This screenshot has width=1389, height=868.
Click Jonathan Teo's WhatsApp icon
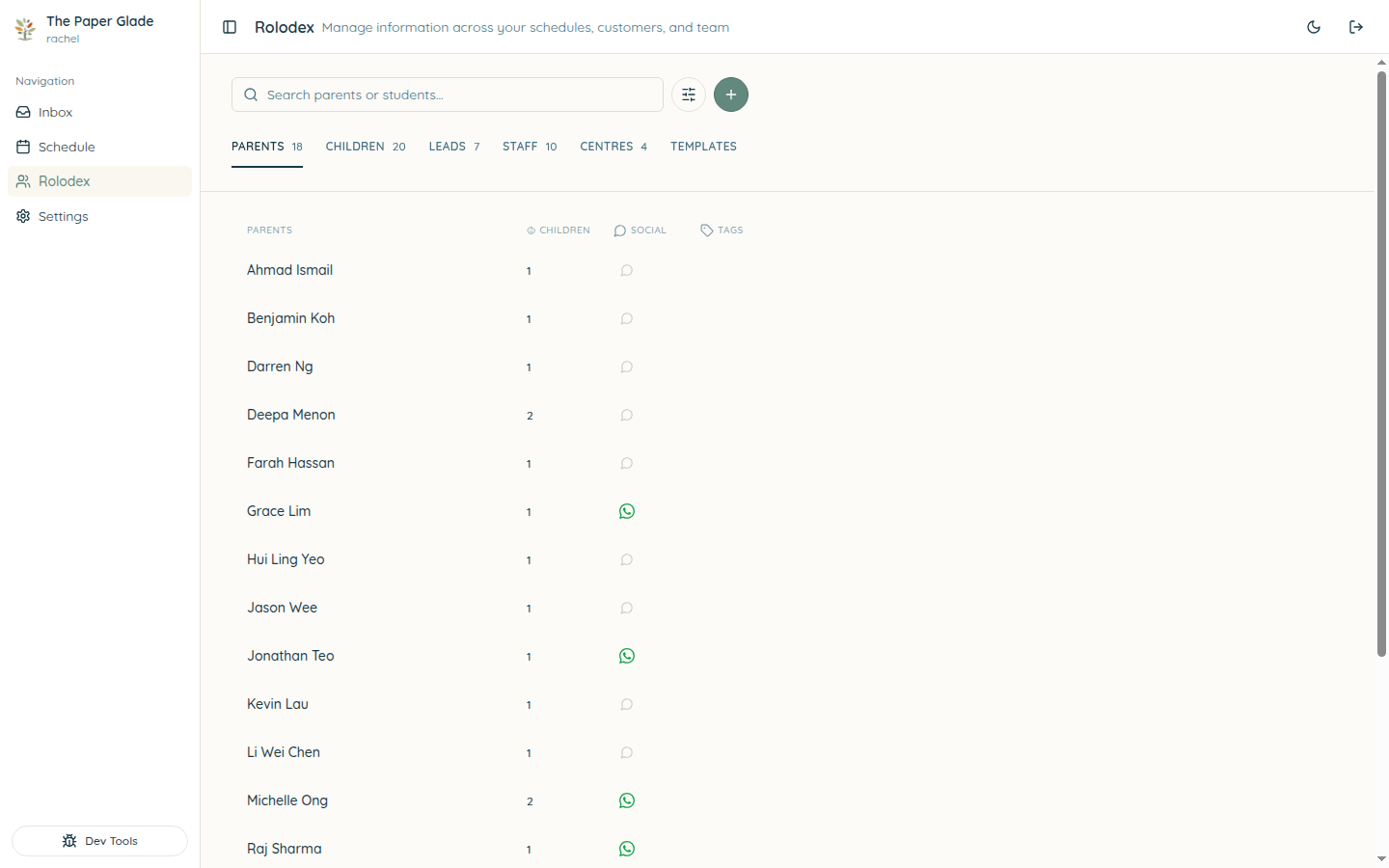point(627,656)
